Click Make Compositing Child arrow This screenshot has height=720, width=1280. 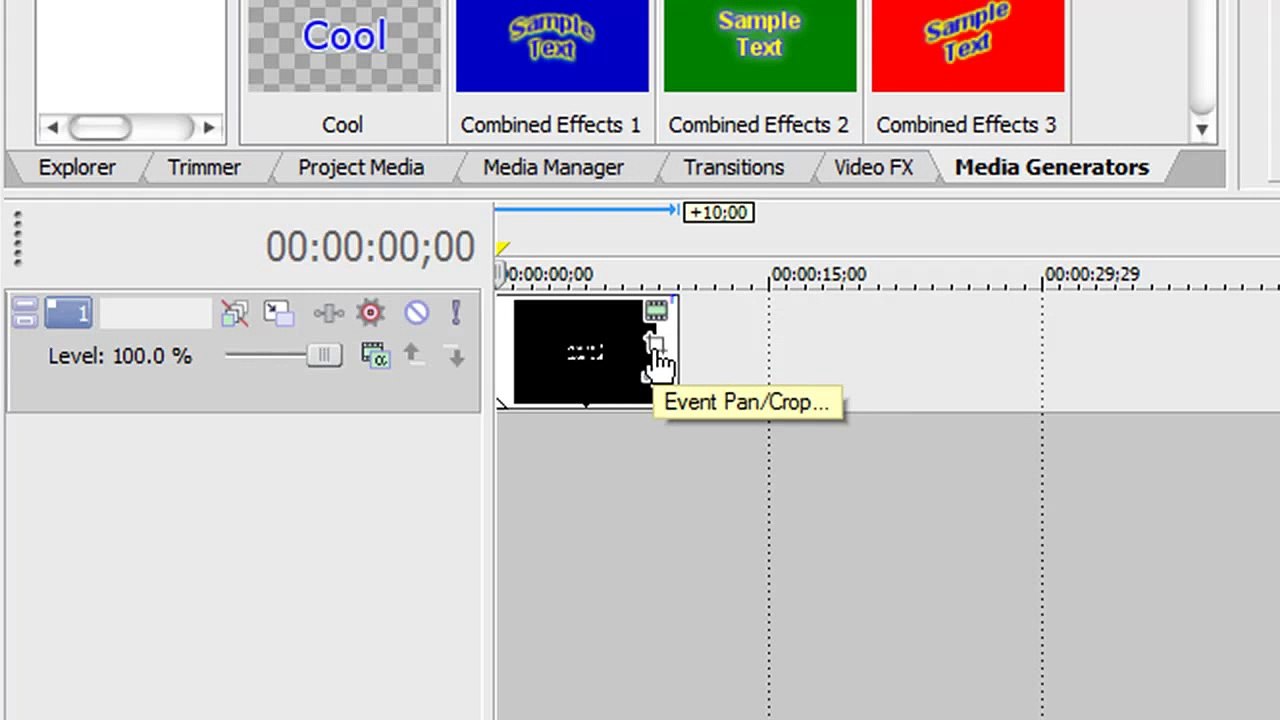coord(455,355)
